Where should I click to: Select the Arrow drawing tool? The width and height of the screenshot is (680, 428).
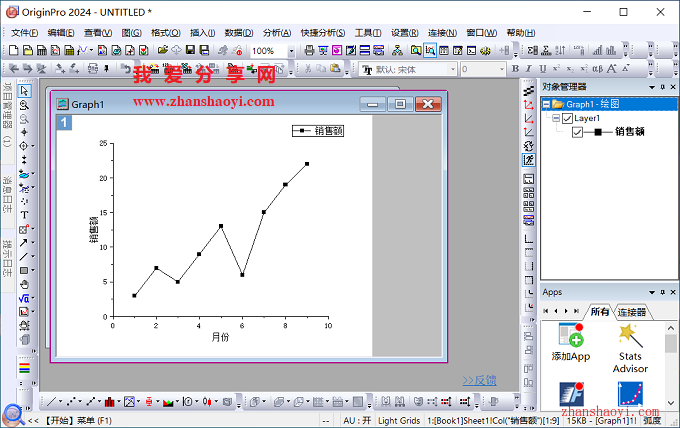point(24,242)
